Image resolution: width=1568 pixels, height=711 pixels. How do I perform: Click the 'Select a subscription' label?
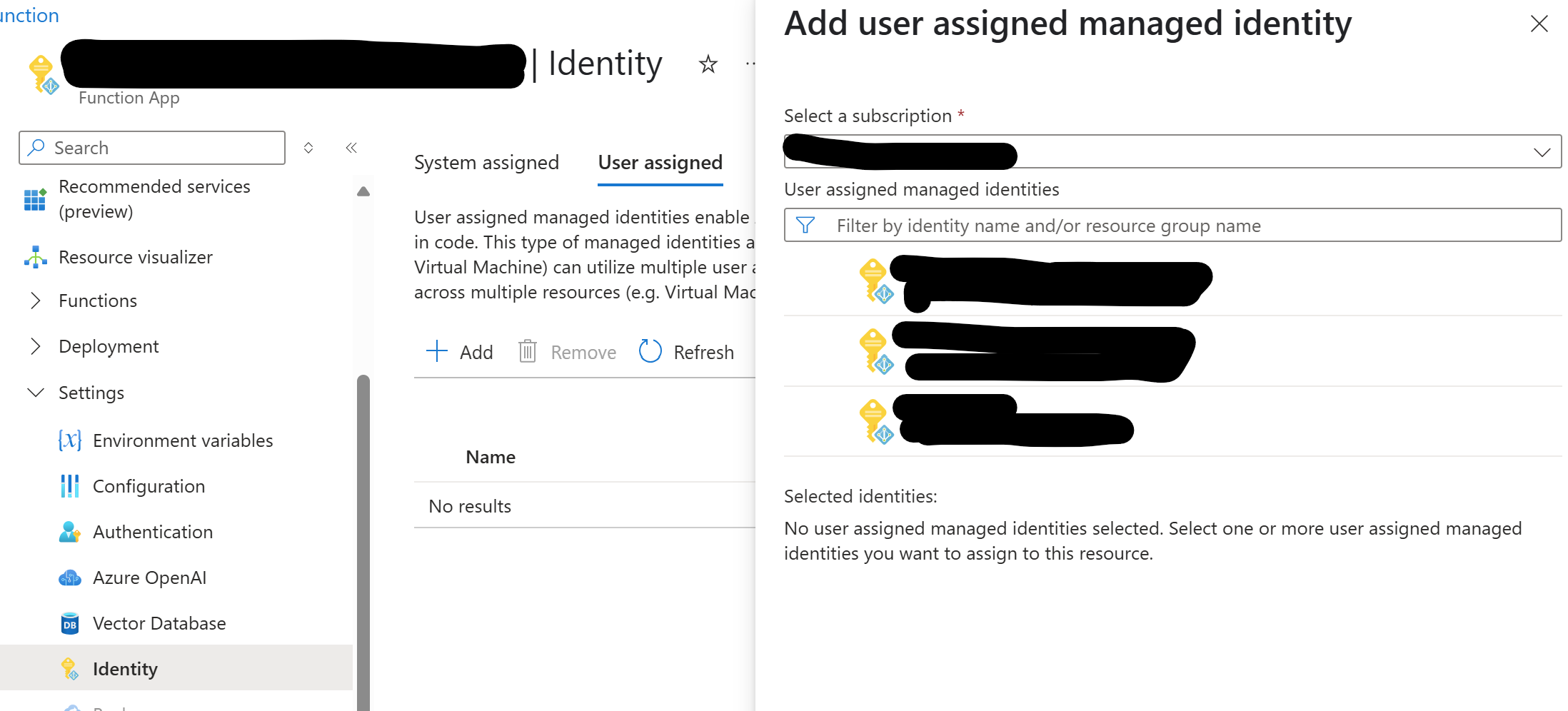click(868, 116)
